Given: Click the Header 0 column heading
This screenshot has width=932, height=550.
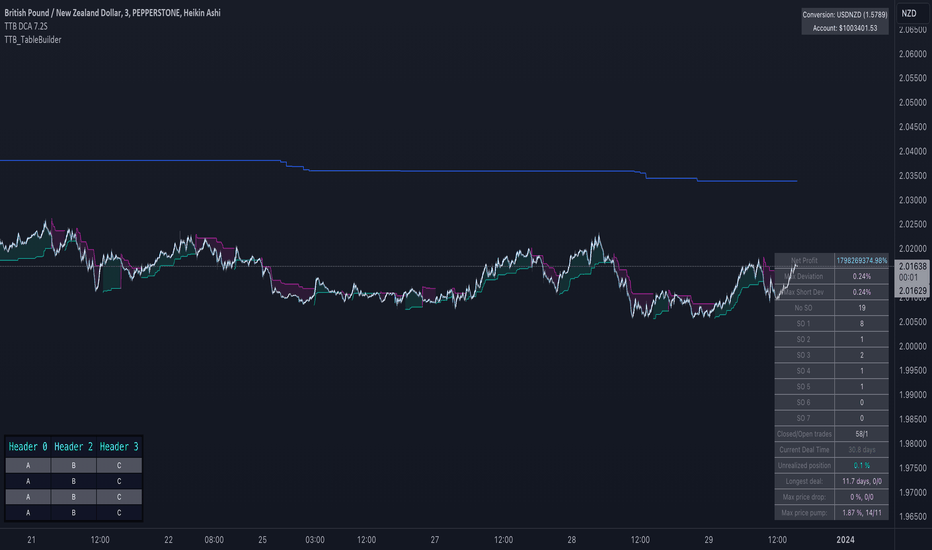Looking at the screenshot, I should click(x=28, y=447).
